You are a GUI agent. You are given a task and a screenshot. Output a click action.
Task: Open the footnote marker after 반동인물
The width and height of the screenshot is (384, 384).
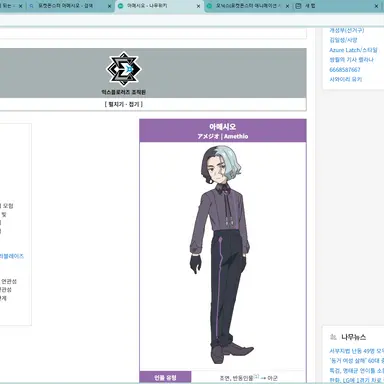click(x=256, y=376)
